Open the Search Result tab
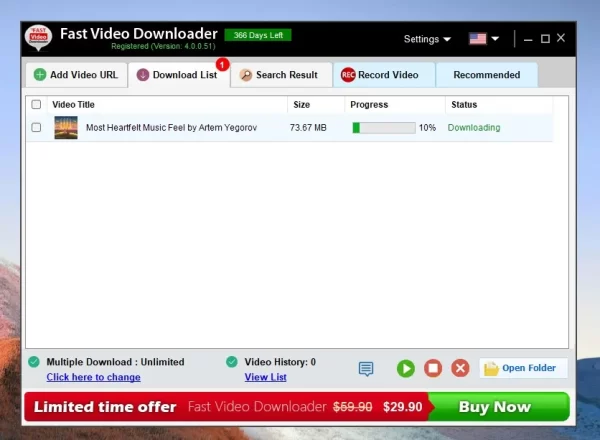 (x=281, y=75)
